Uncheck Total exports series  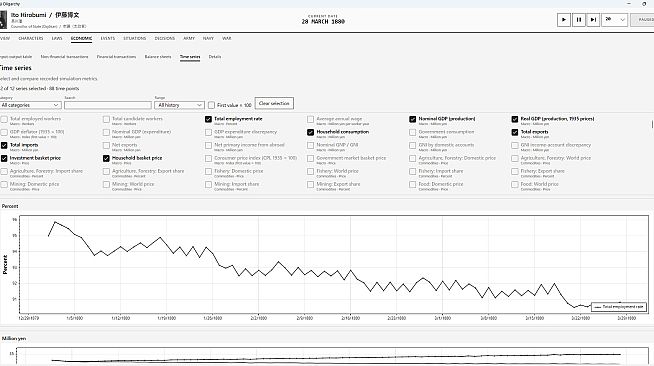point(515,133)
